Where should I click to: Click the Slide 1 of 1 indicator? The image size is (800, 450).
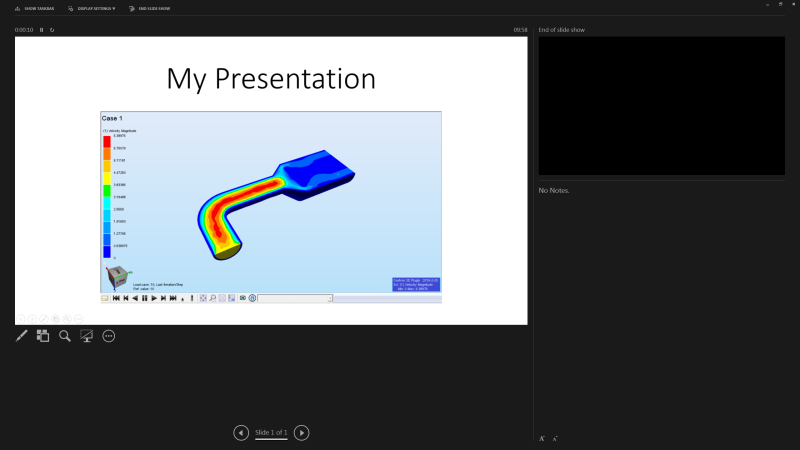pyautogui.click(x=271, y=433)
